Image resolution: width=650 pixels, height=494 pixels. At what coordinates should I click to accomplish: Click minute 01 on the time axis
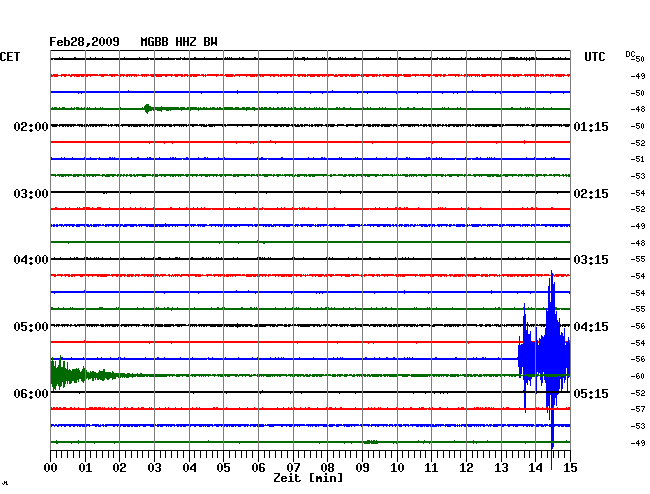[85, 467]
